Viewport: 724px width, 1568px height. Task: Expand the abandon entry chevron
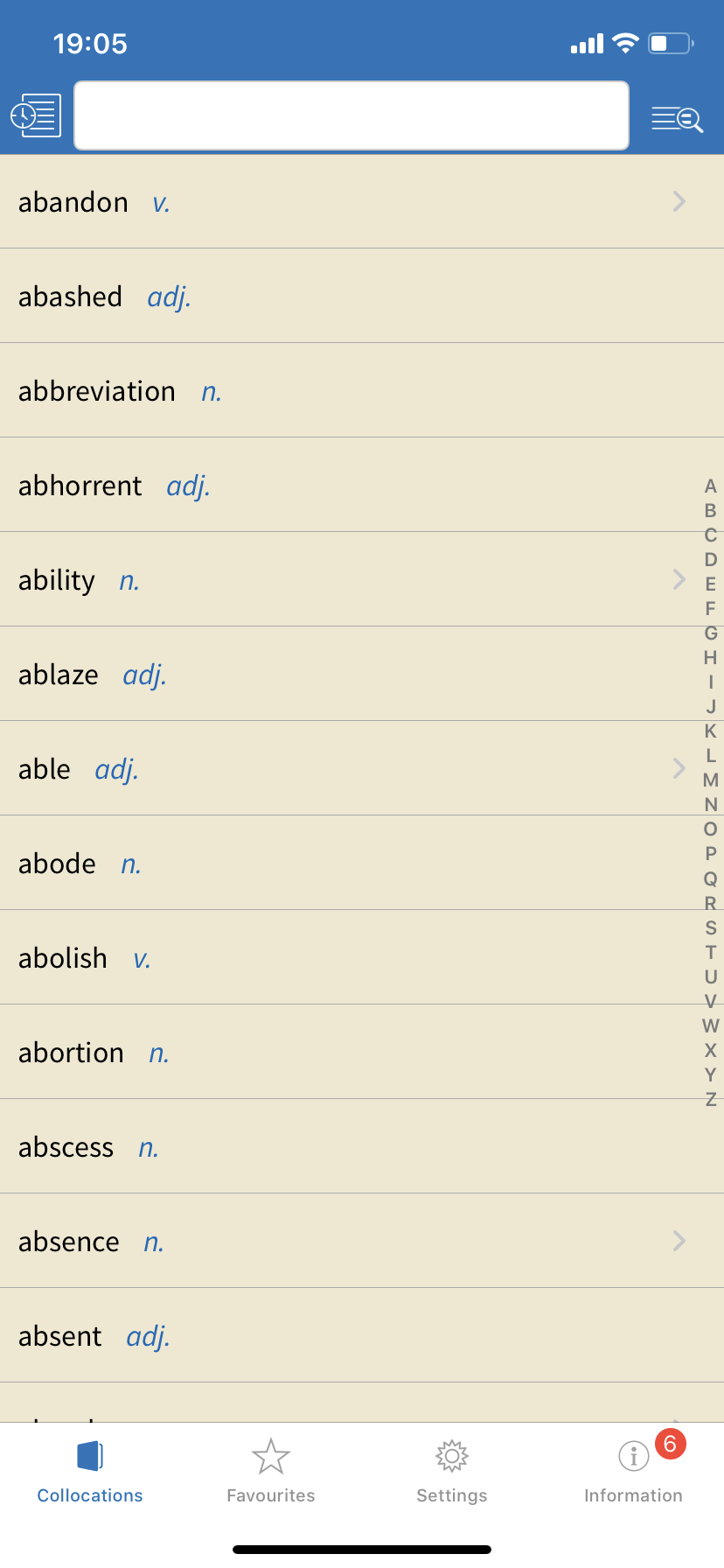[x=679, y=201]
